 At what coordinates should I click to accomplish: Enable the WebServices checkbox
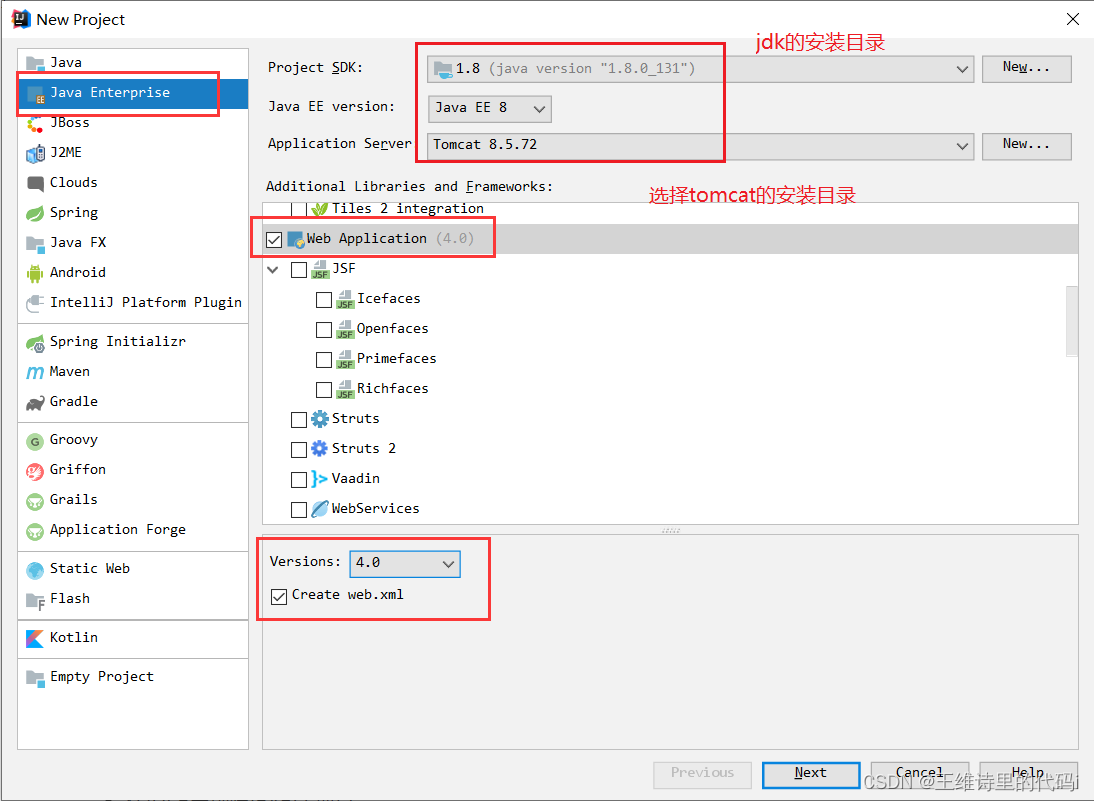[x=299, y=509]
